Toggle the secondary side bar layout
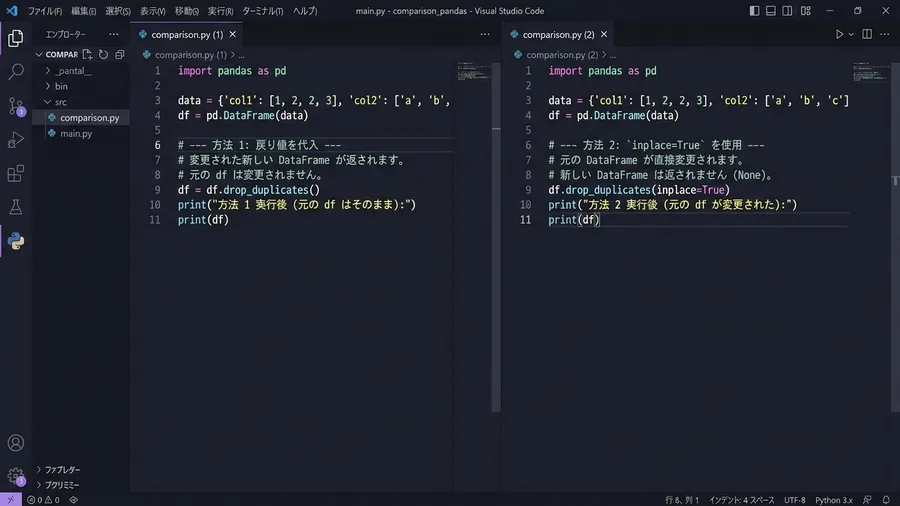The image size is (900, 506). [x=788, y=11]
